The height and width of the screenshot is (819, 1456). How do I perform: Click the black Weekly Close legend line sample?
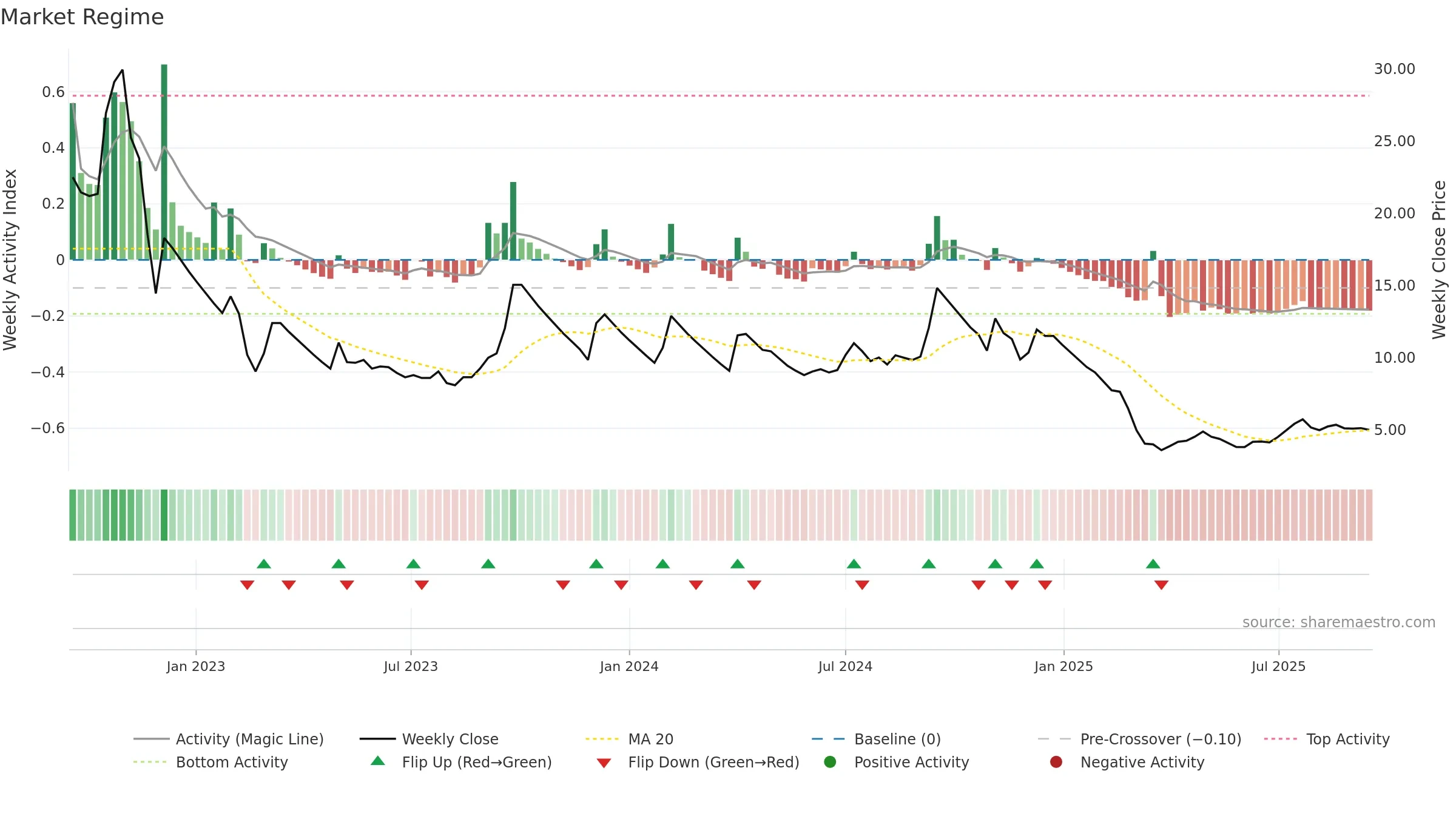(x=377, y=739)
